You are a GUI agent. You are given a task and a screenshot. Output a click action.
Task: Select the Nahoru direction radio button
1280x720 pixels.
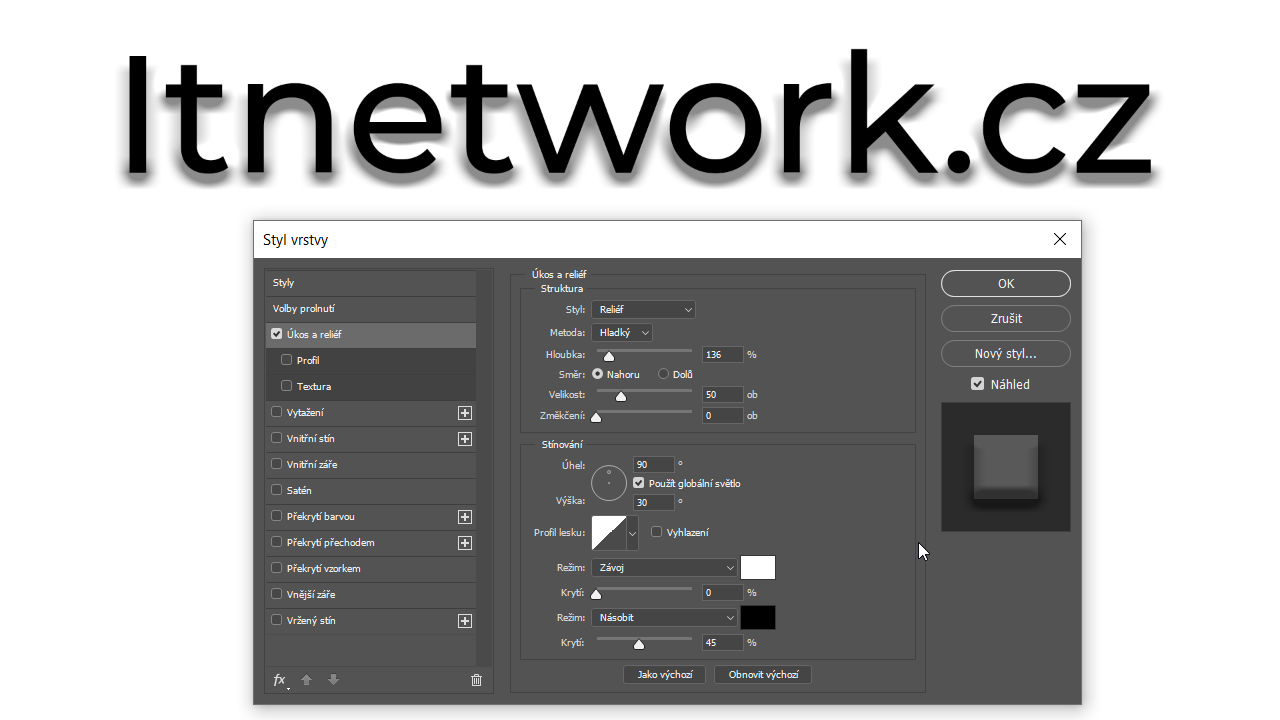coord(598,374)
